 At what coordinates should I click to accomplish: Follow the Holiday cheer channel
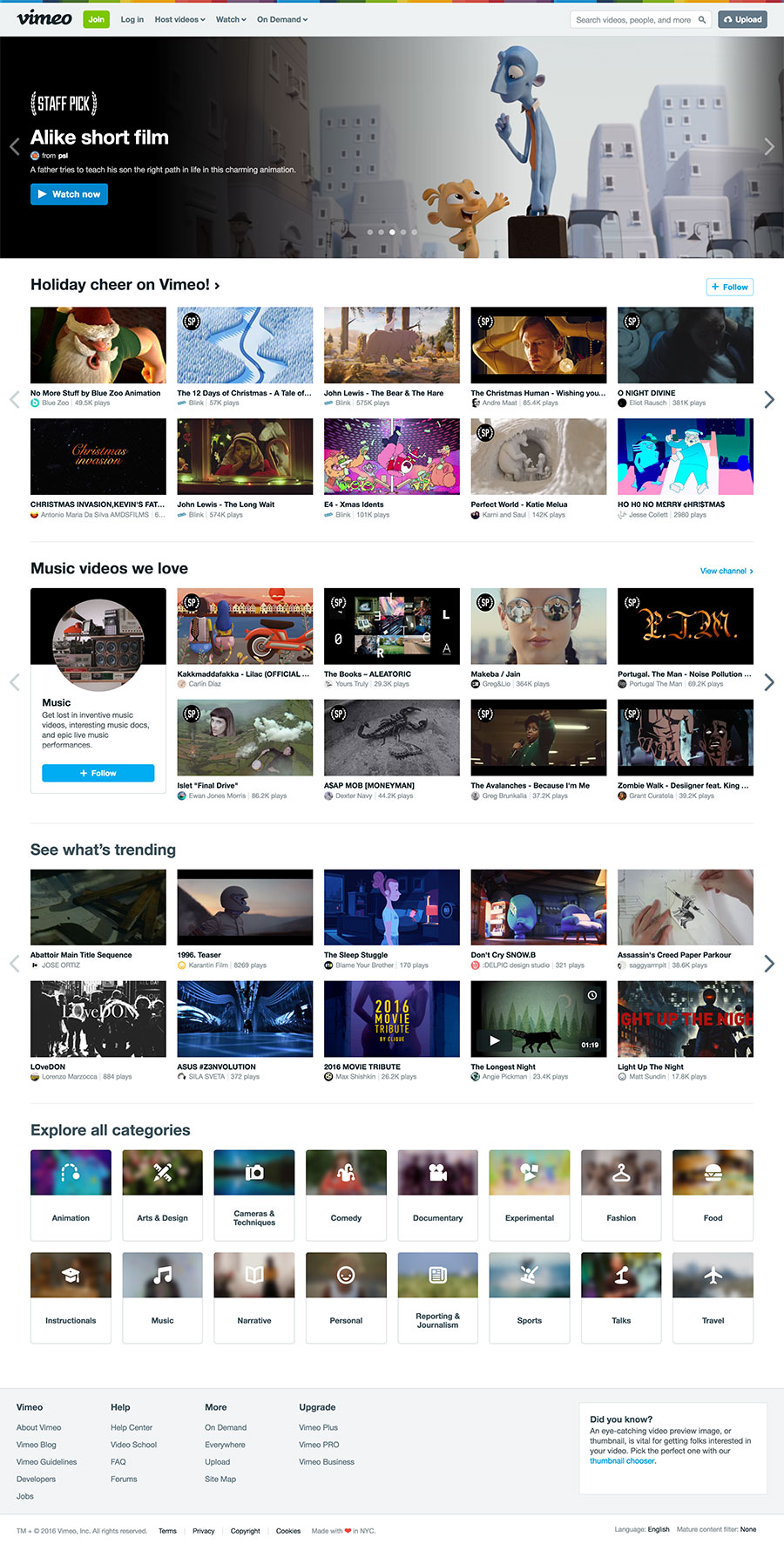(729, 287)
